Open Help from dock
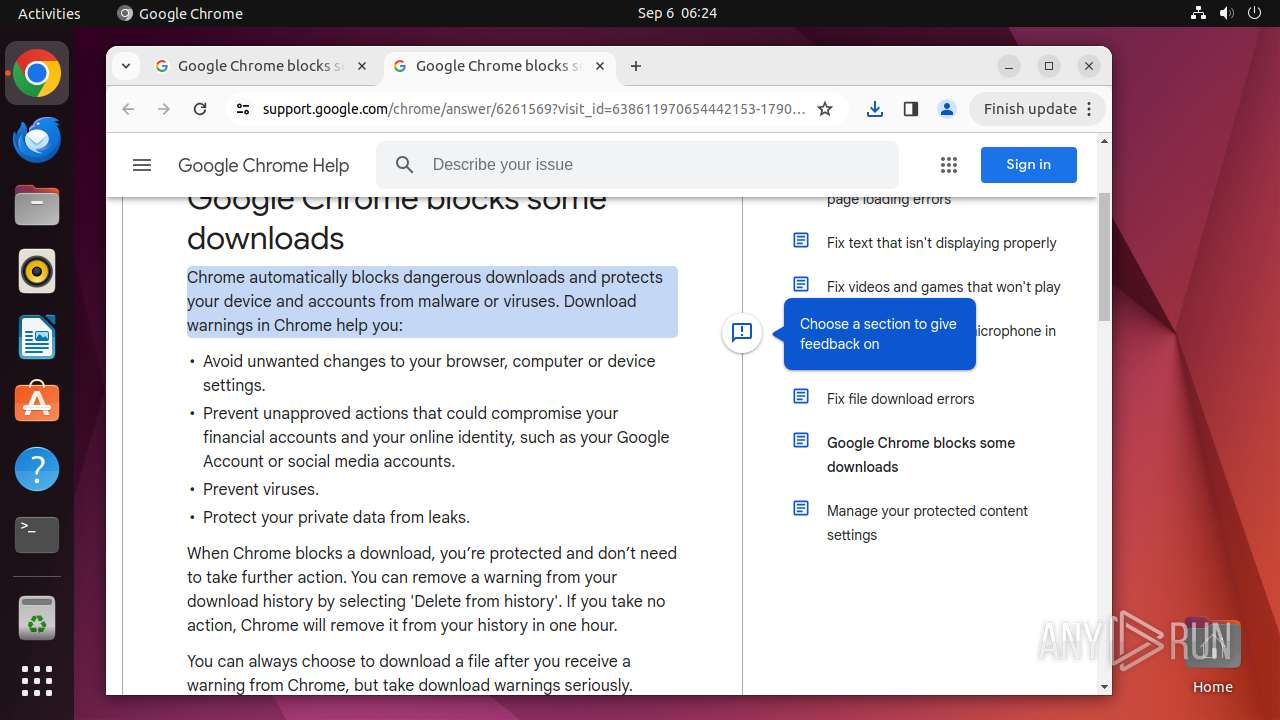Viewport: 1280px width, 720px height. click(37, 469)
